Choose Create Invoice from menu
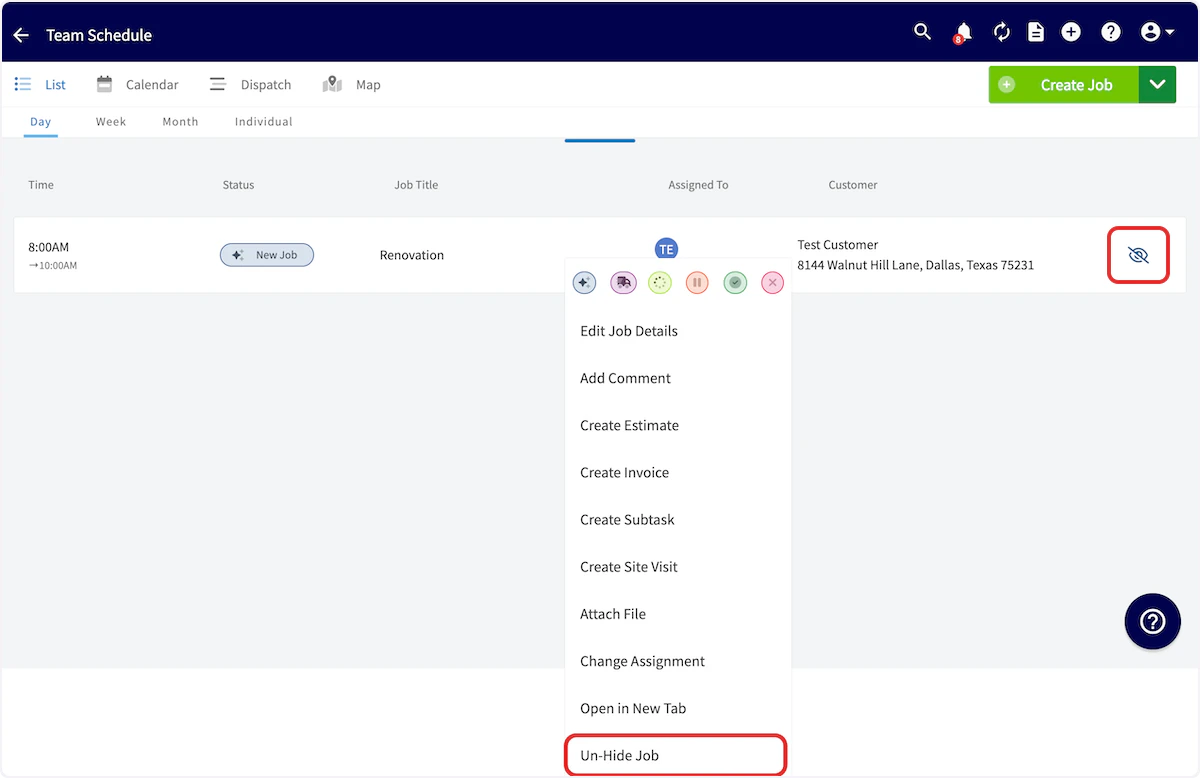This screenshot has height=778, width=1200. (678, 472)
